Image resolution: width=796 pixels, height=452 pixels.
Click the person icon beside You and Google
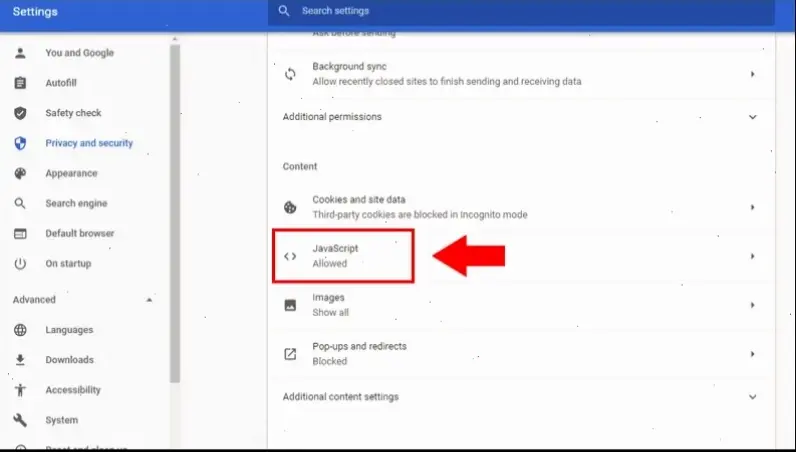click(20, 53)
